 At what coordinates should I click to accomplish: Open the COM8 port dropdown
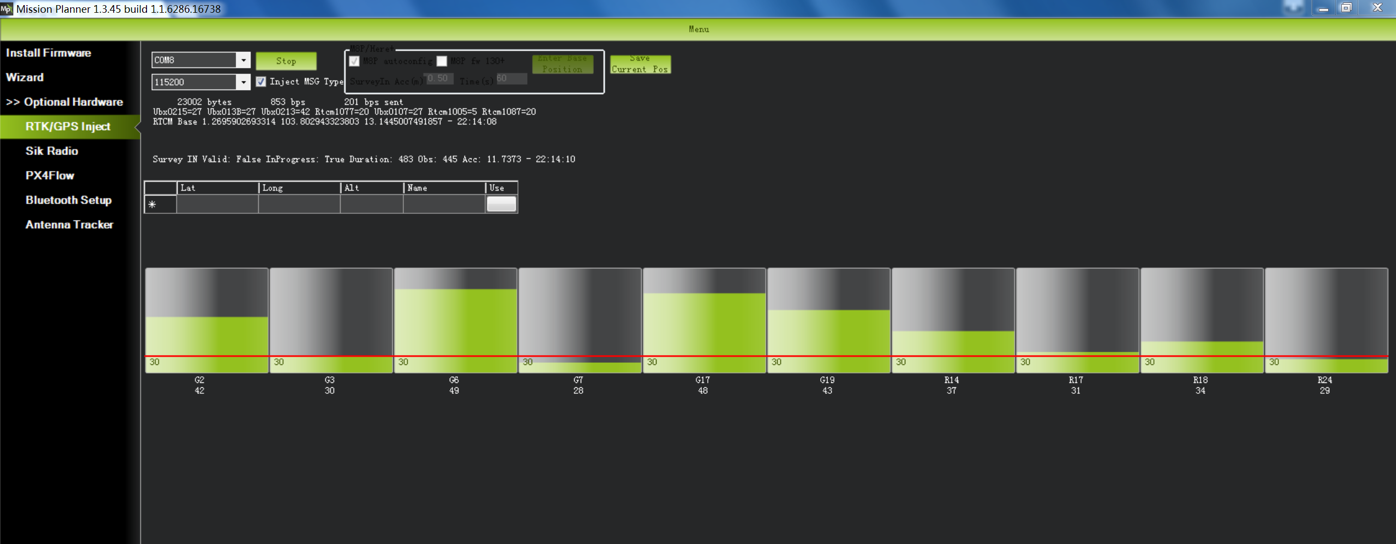tap(242, 61)
